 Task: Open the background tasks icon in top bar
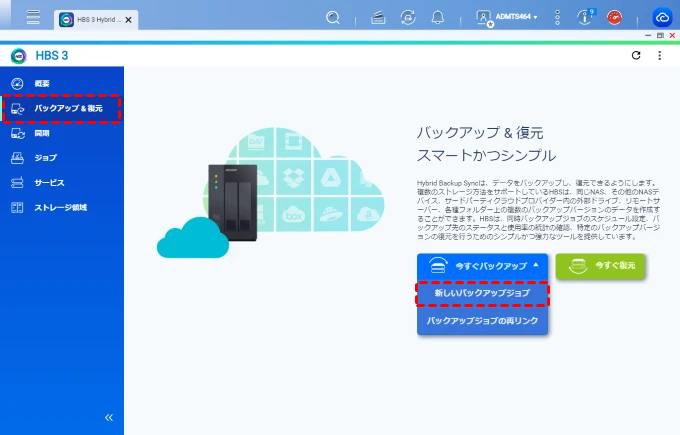click(377, 18)
